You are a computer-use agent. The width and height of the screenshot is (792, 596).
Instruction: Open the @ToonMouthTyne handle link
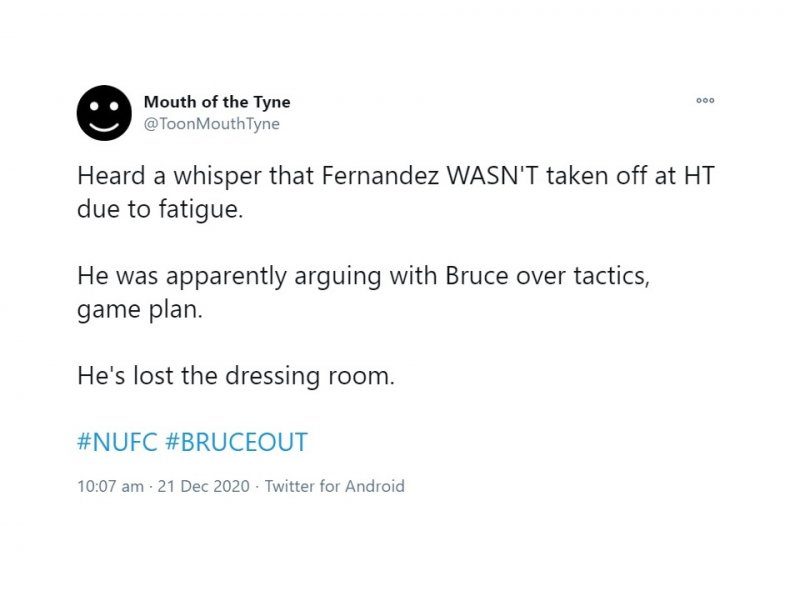[x=212, y=124]
